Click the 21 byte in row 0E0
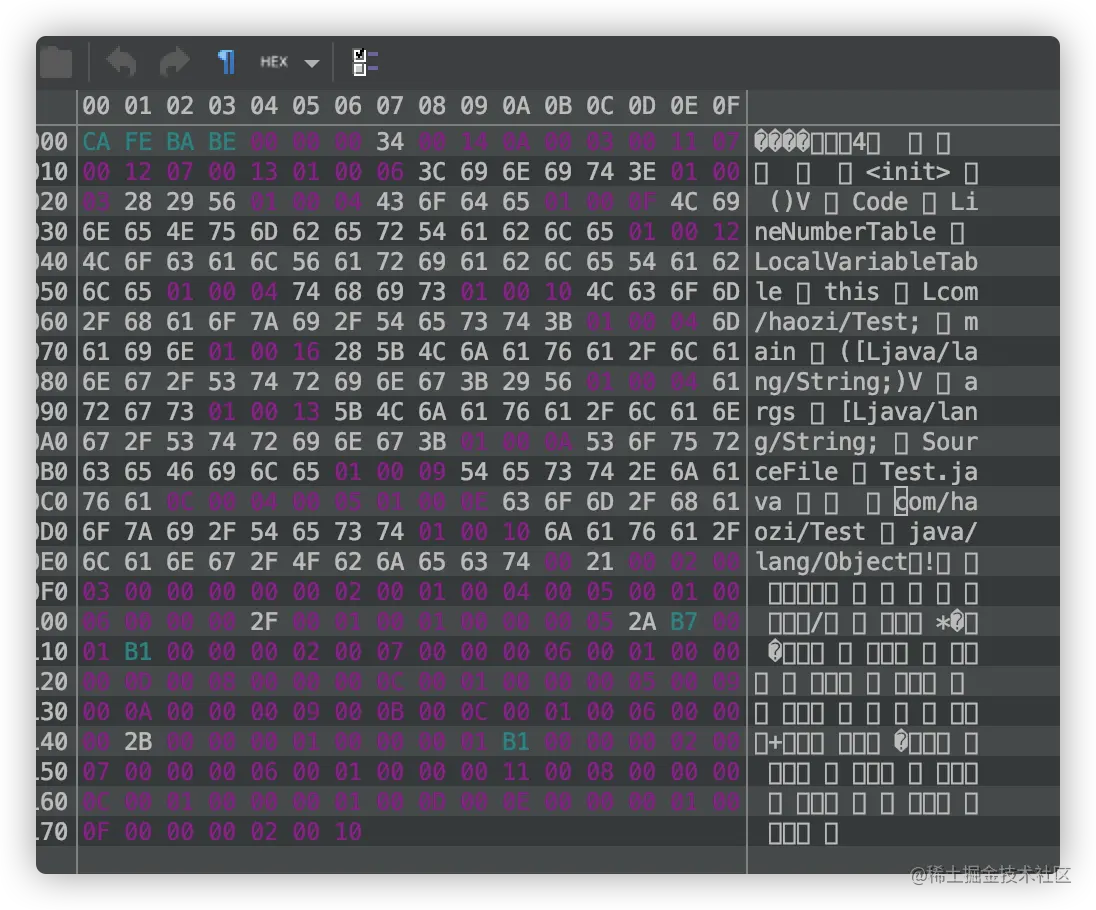The image size is (1096, 910). (x=600, y=562)
